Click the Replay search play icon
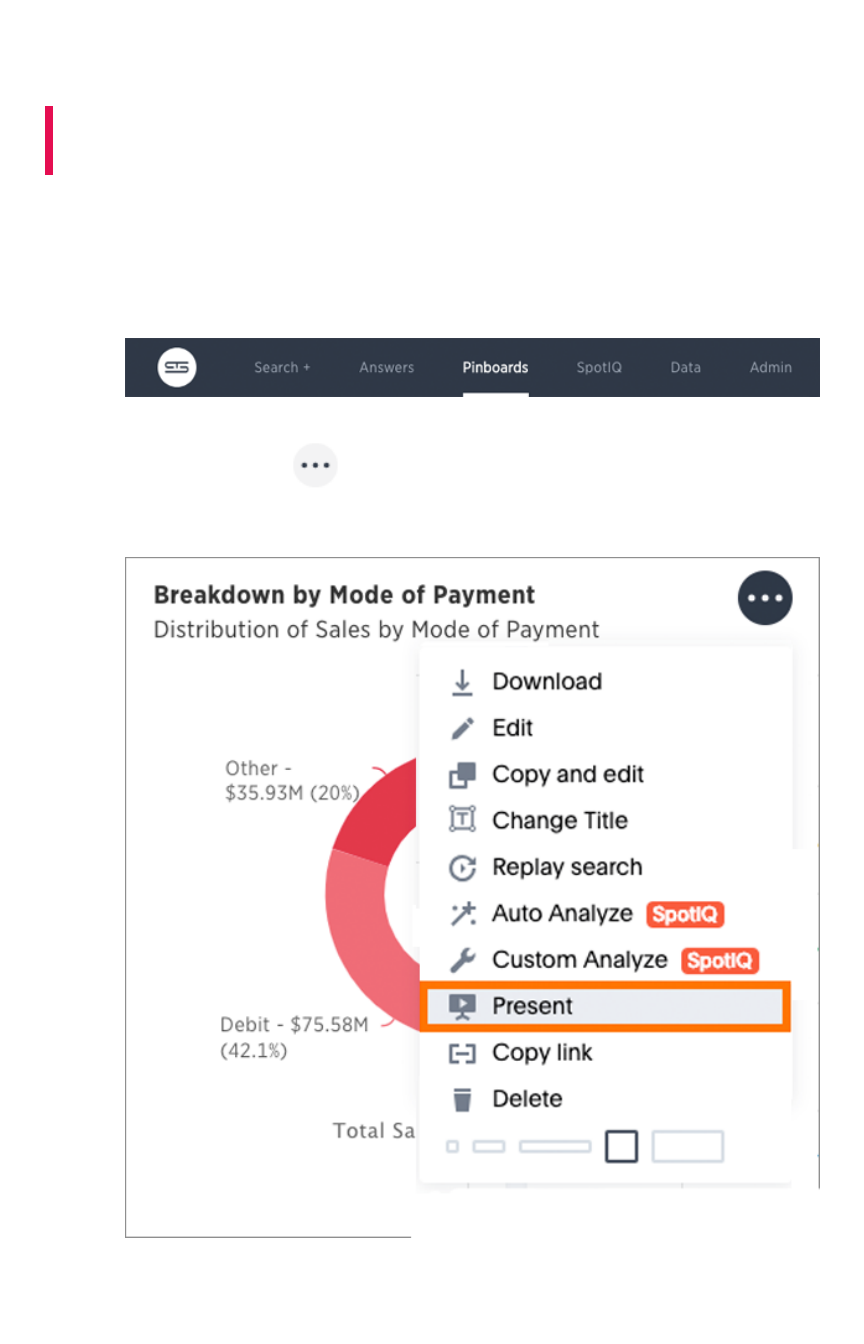864x1344 pixels. 462,868
